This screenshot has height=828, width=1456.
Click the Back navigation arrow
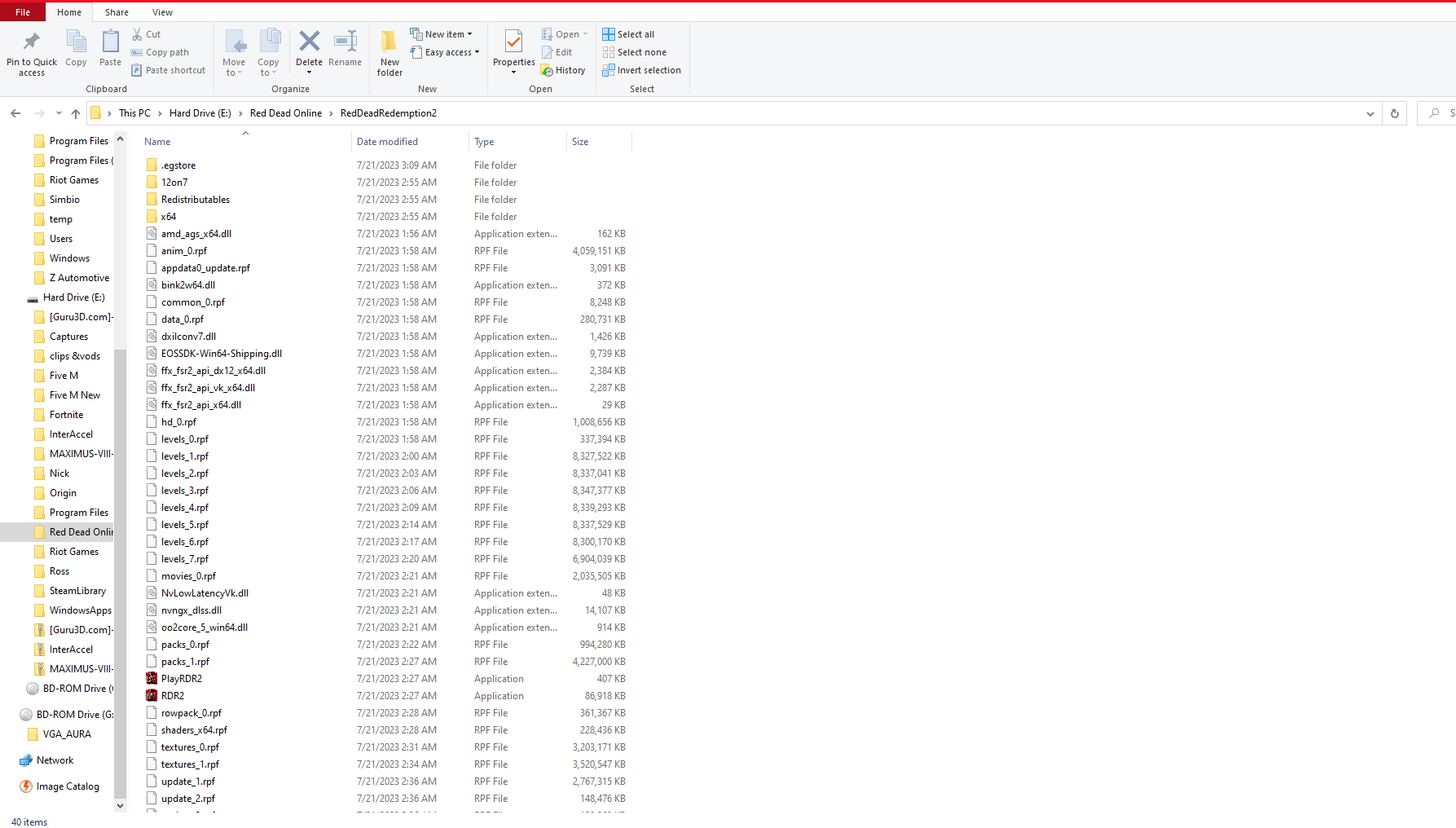point(15,113)
